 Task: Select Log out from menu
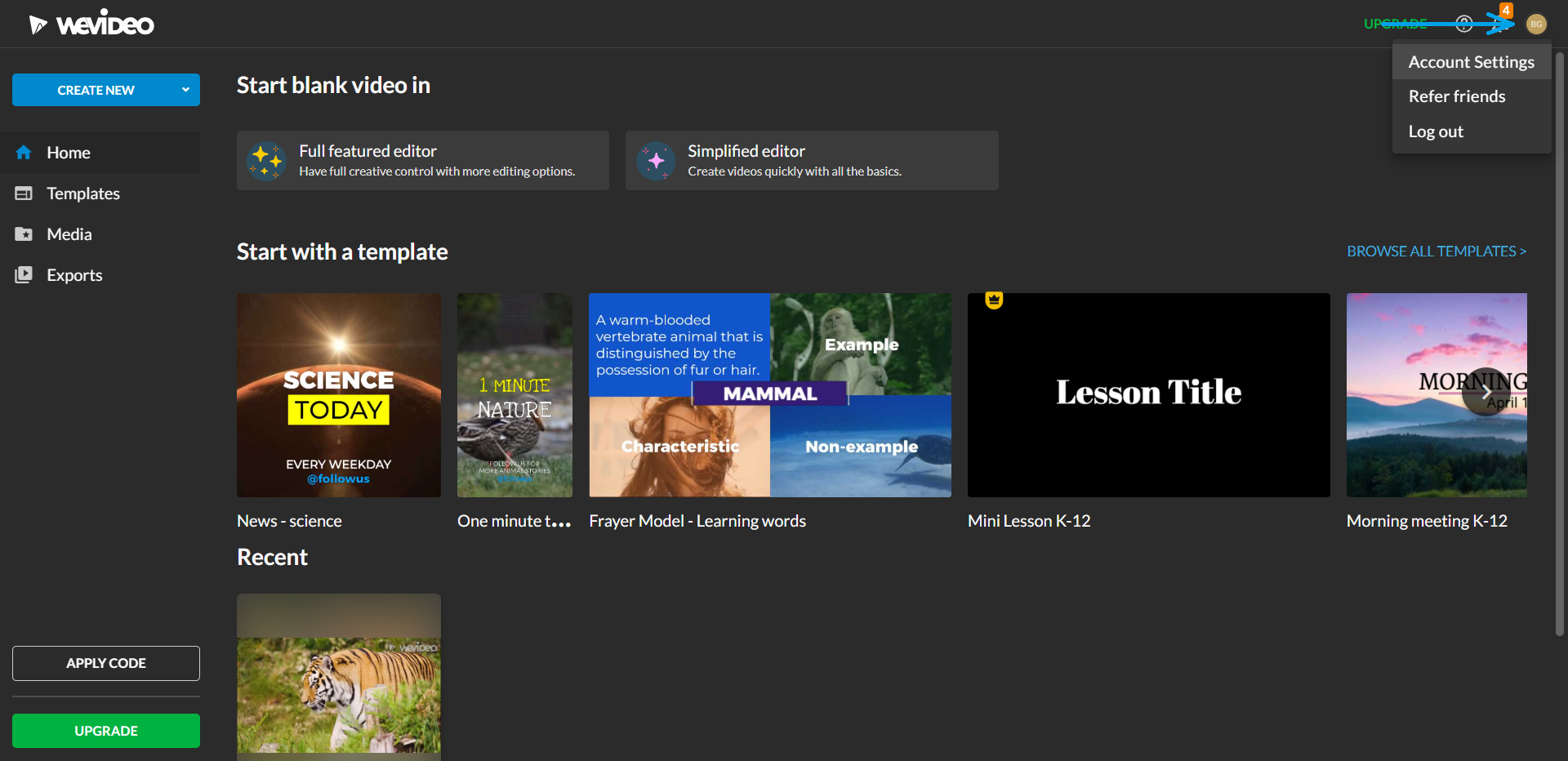point(1436,131)
